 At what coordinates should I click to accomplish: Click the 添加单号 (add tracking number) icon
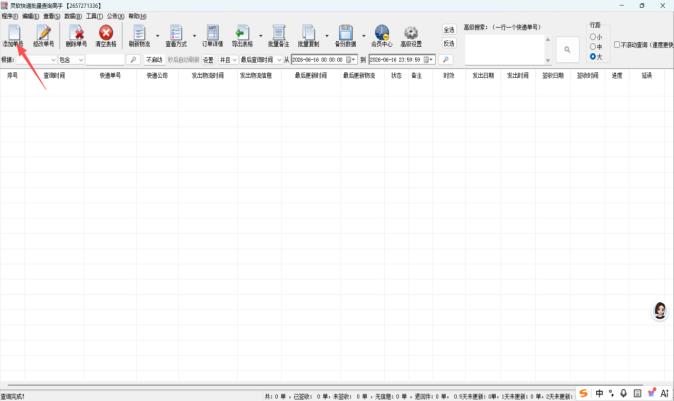[x=13, y=35]
